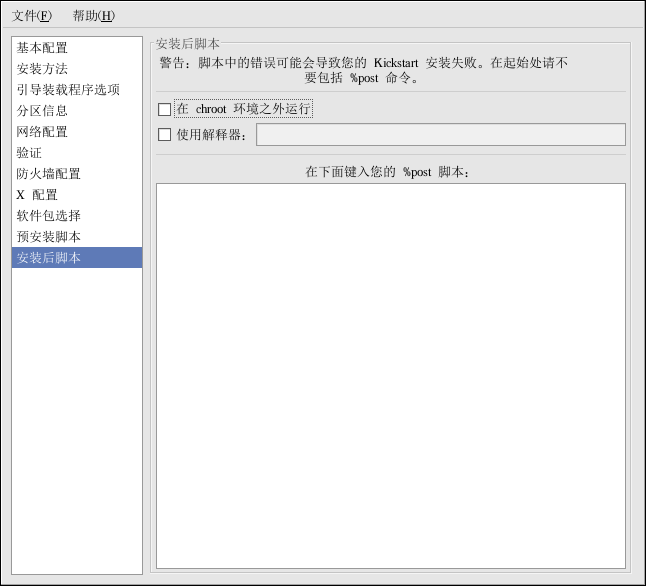This screenshot has width=646, height=586.
Task: Enable running outside the chroot environment
Action: click(x=165, y=110)
